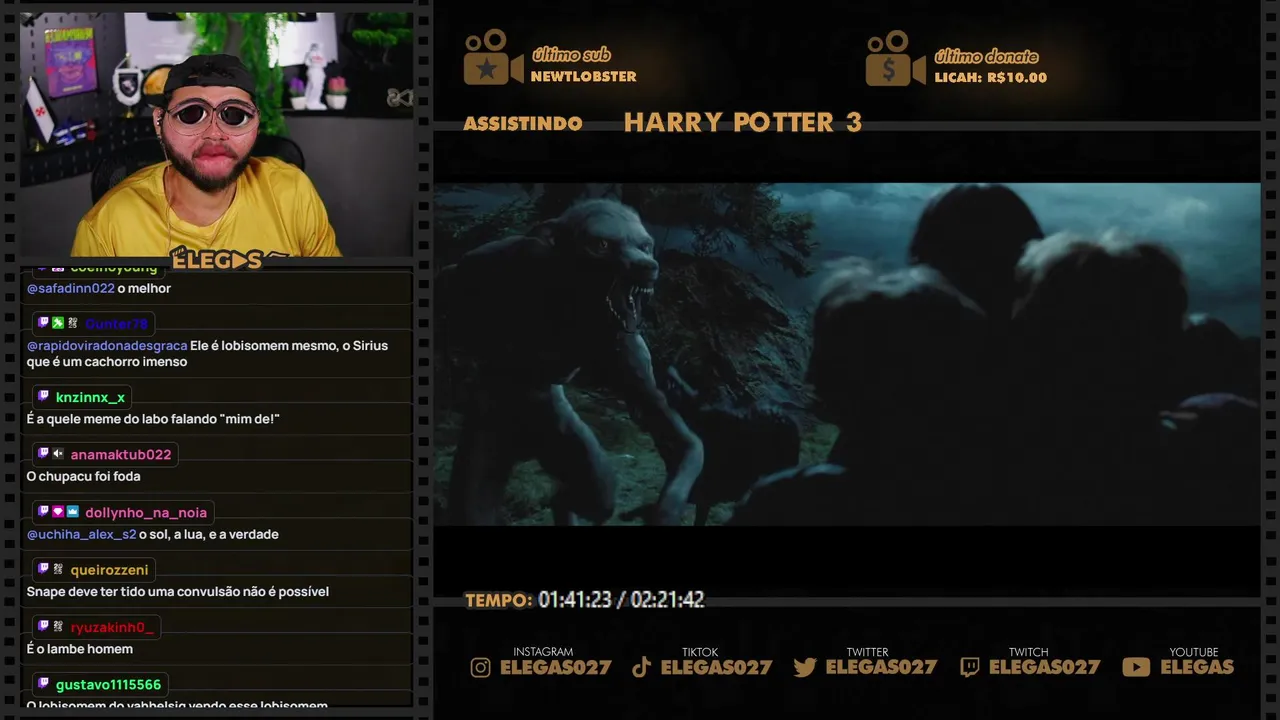The width and height of the screenshot is (1280, 720).
Task: Click username dollynho_na_noia in chat
Action: pyautogui.click(x=146, y=512)
